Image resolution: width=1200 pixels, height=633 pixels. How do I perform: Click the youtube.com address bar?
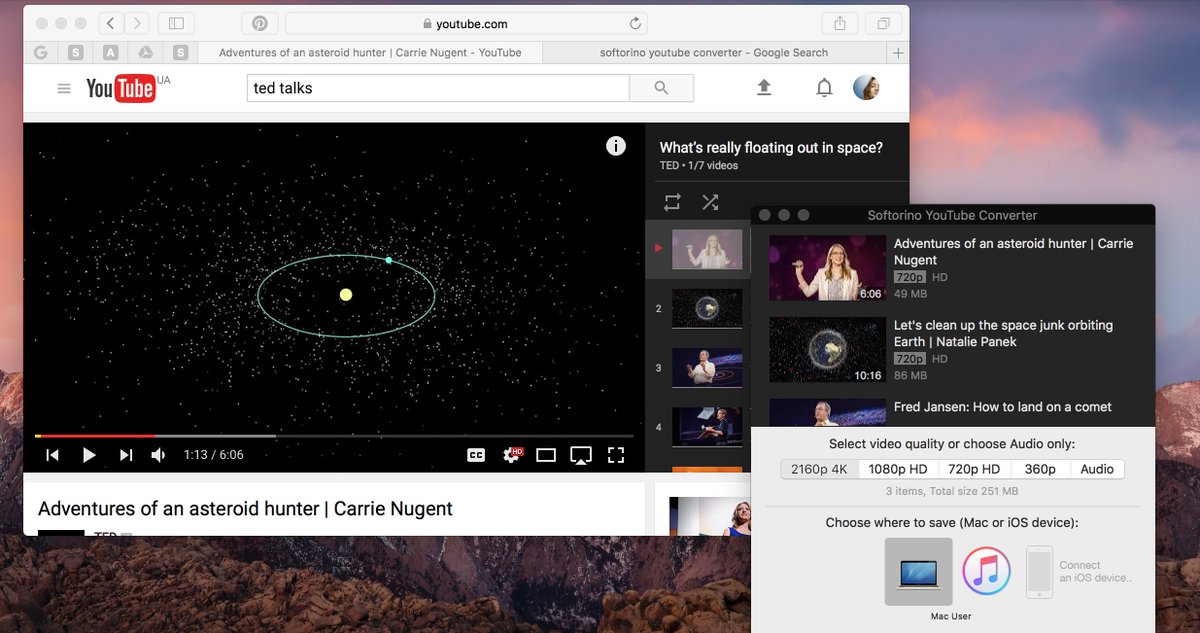[x=466, y=23]
